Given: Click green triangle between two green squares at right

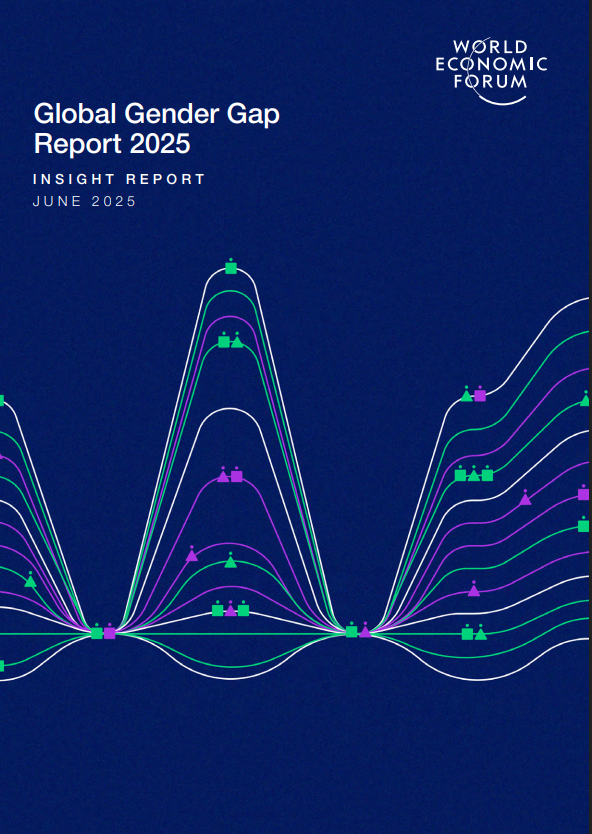Looking at the screenshot, I should (474, 475).
